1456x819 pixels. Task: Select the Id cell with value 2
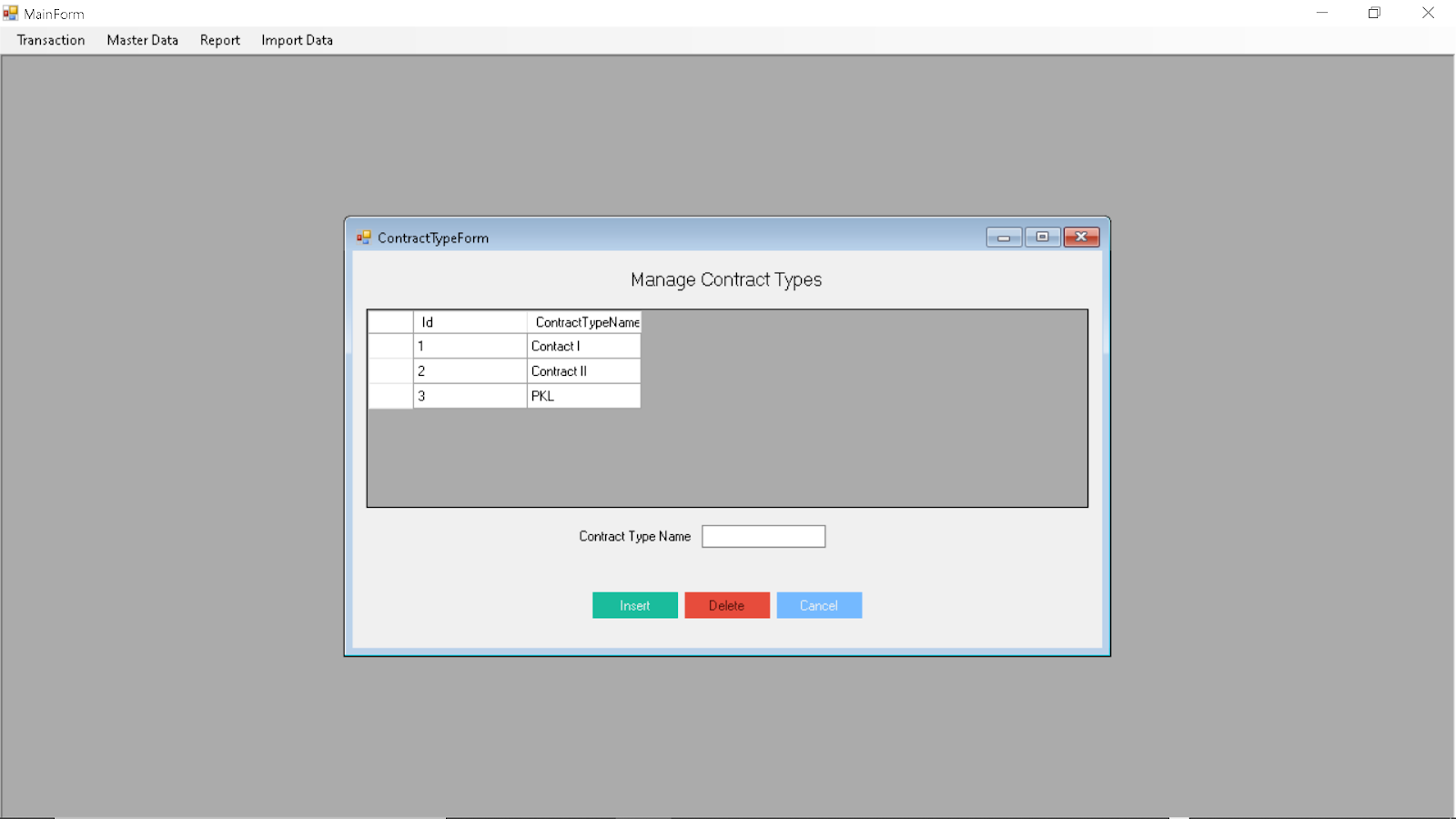coord(470,371)
